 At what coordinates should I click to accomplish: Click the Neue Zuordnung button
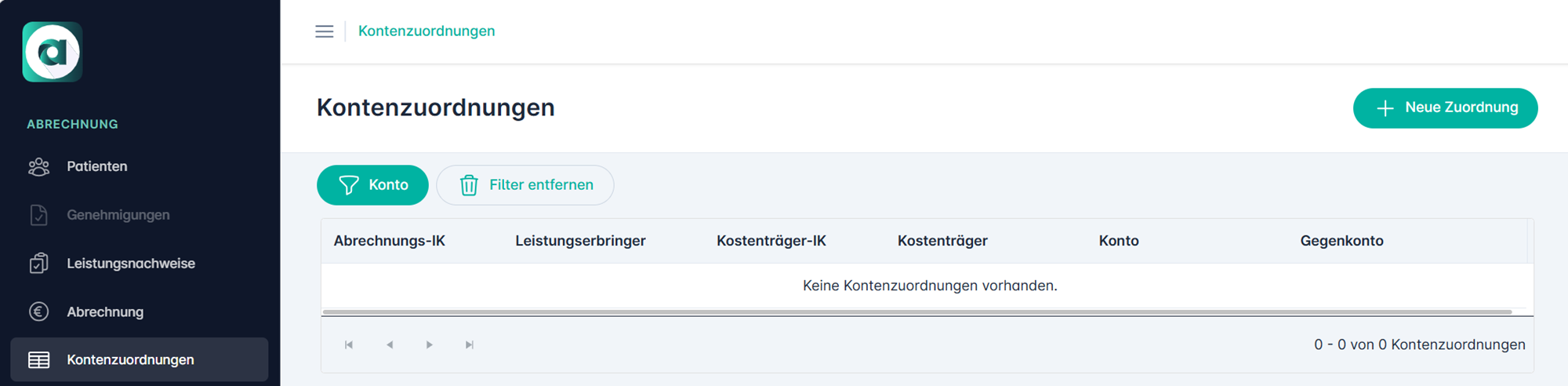click(1445, 107)
